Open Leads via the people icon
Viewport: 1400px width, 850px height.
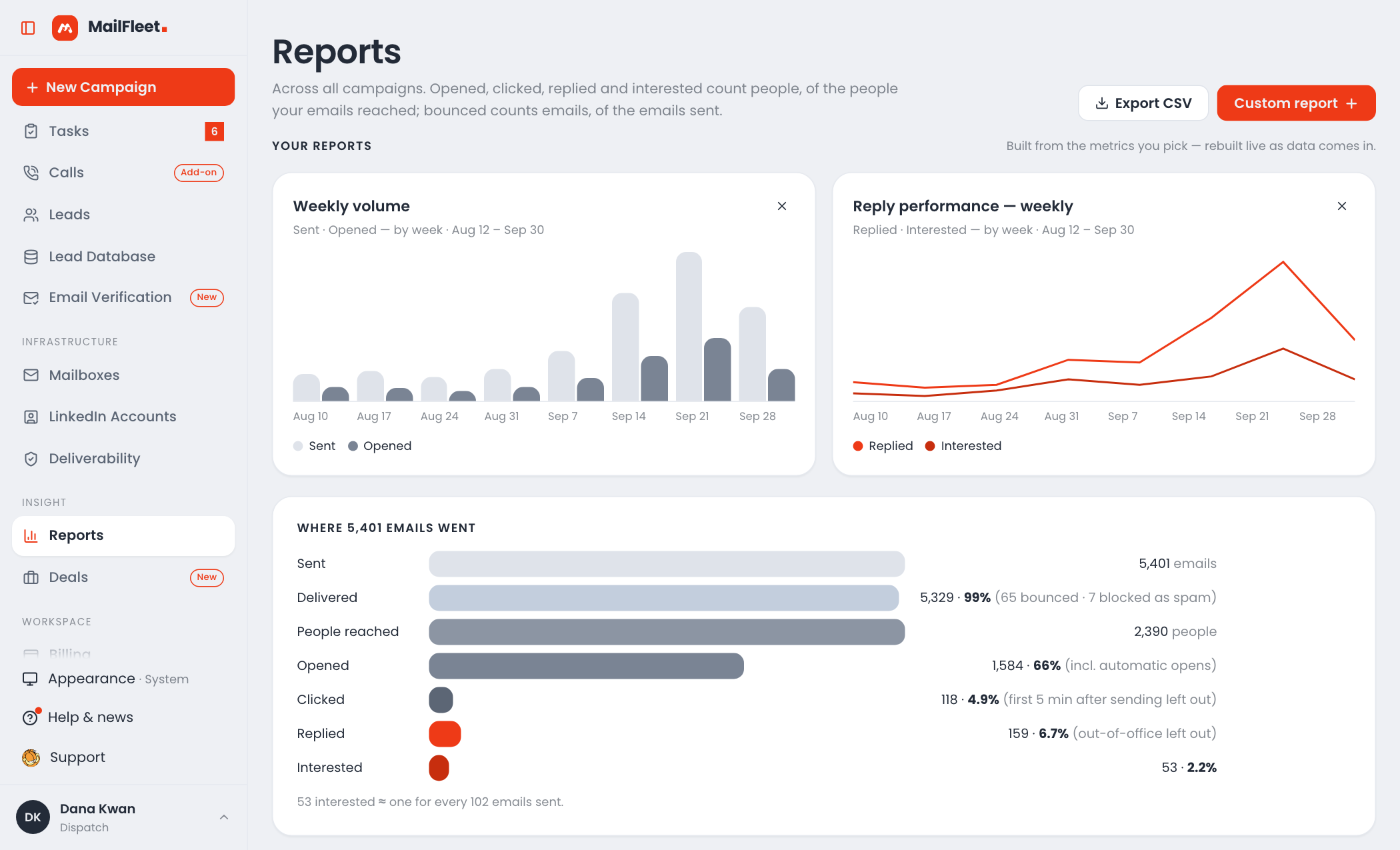pyautogui.click(x=31, y=215)
